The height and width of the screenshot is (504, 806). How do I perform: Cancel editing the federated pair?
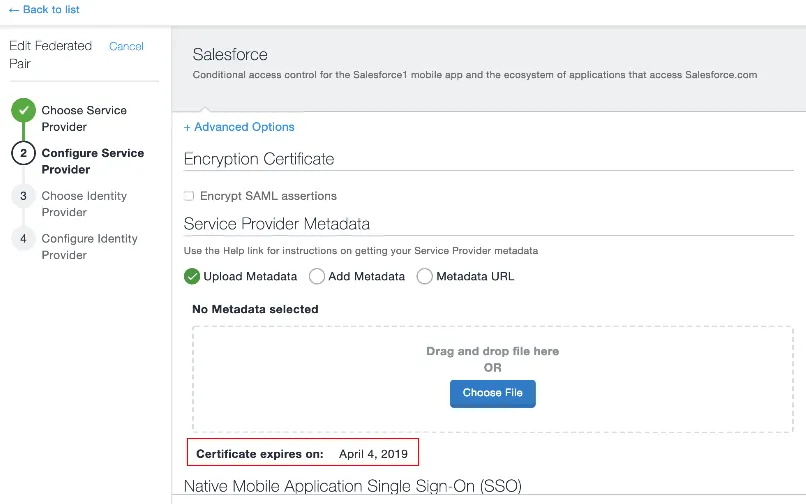point(126,46)
